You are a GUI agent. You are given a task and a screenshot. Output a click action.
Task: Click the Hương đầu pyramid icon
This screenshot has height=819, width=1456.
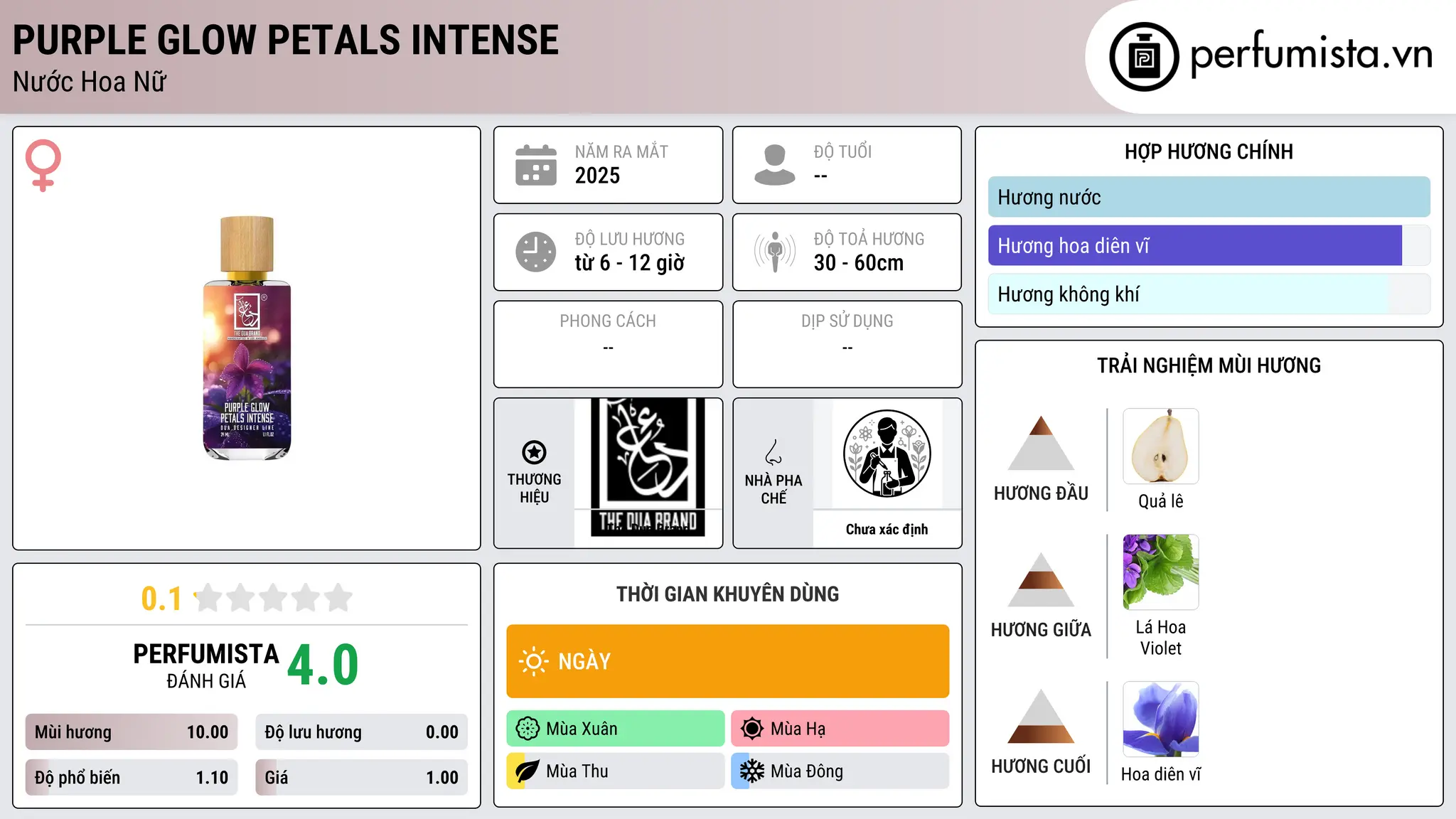tap(1041, 443)
